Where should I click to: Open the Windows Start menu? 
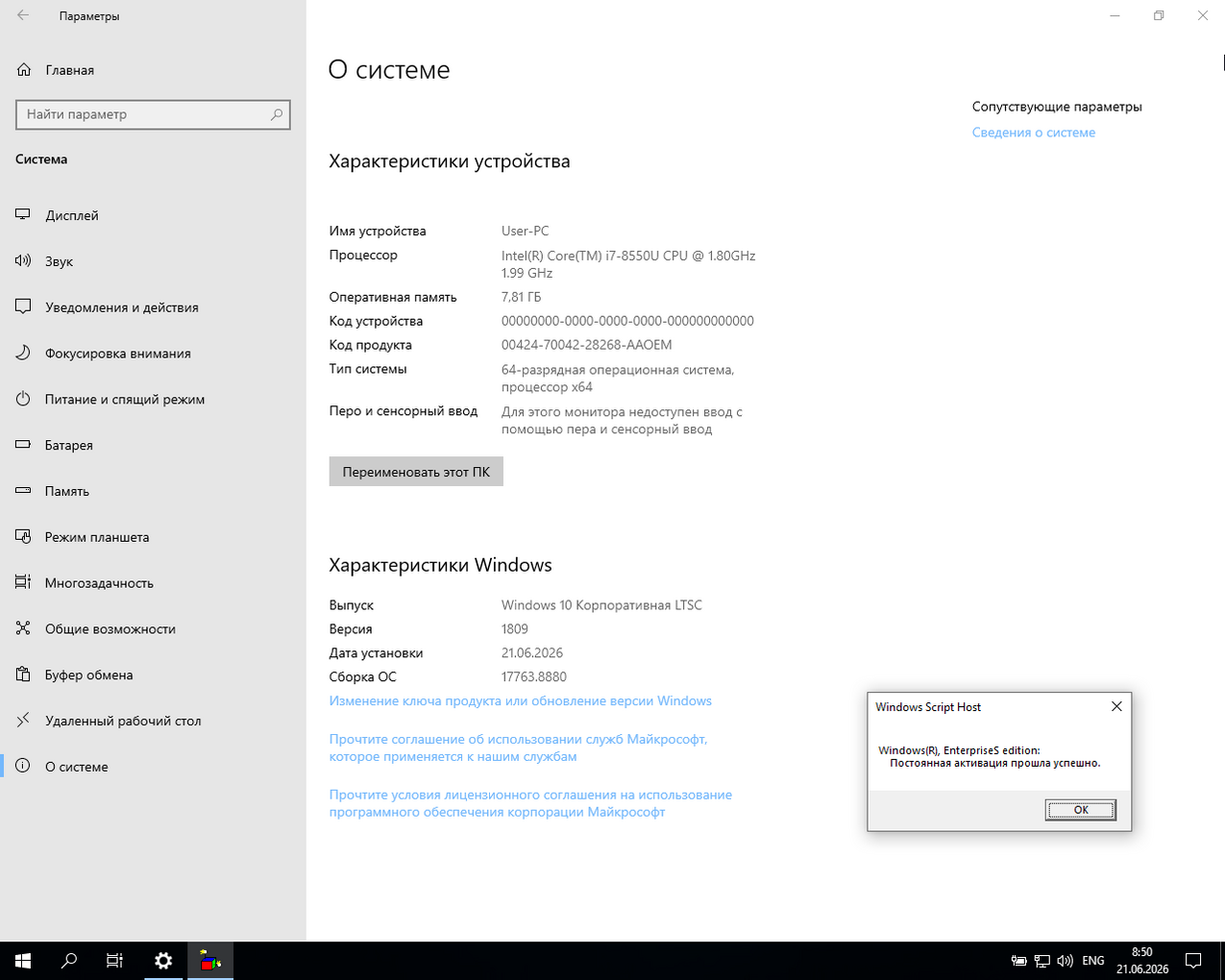coord(23,961)
